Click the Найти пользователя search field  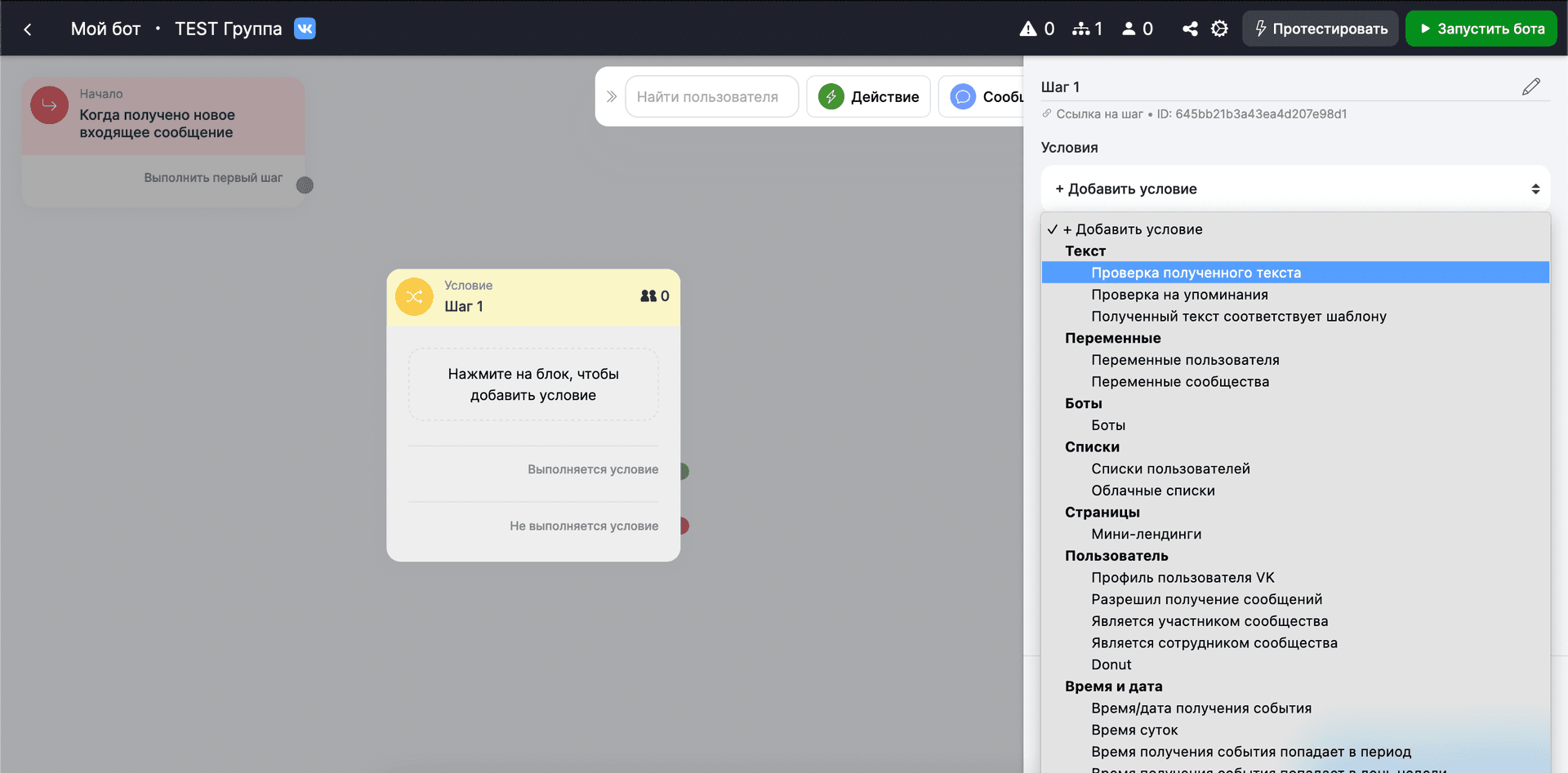pos(710,96)
